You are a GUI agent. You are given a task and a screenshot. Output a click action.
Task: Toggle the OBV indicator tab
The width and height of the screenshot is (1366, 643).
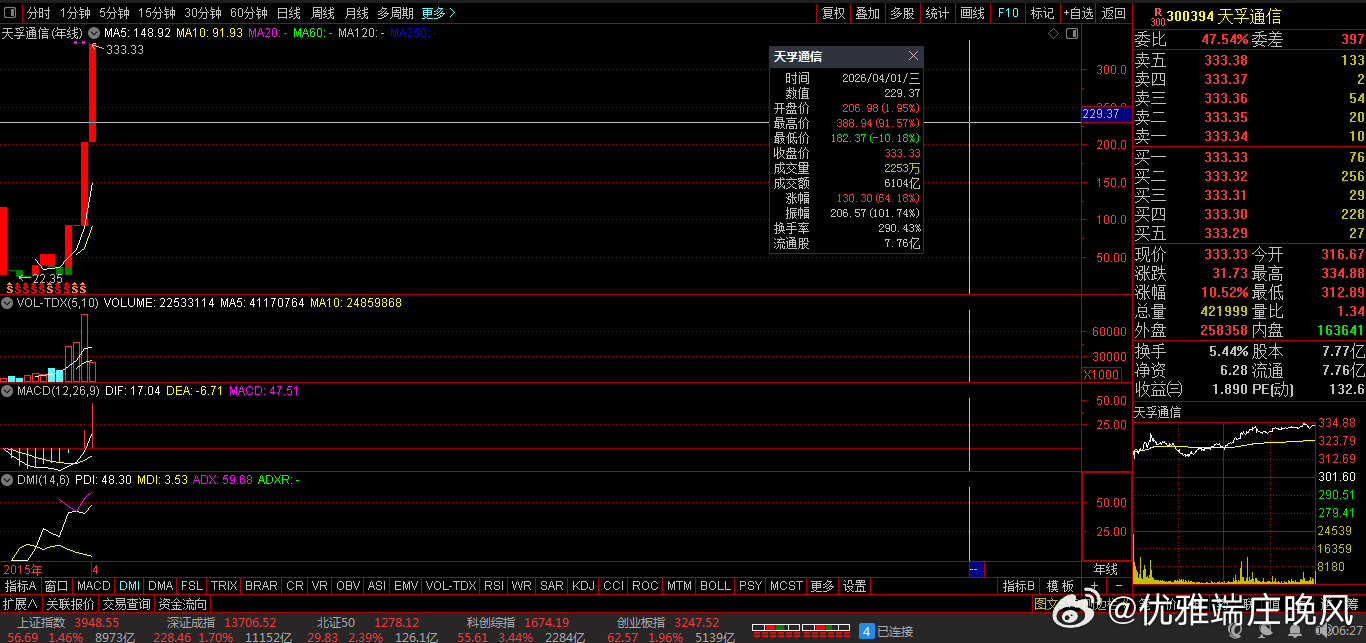point(348,586)
